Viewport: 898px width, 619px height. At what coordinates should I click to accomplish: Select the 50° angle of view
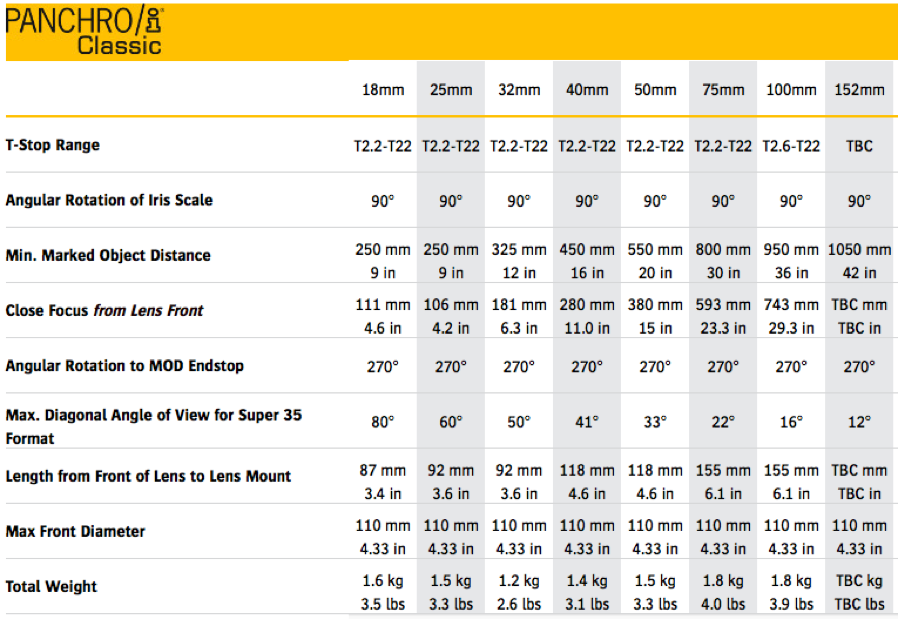[519, 422]
